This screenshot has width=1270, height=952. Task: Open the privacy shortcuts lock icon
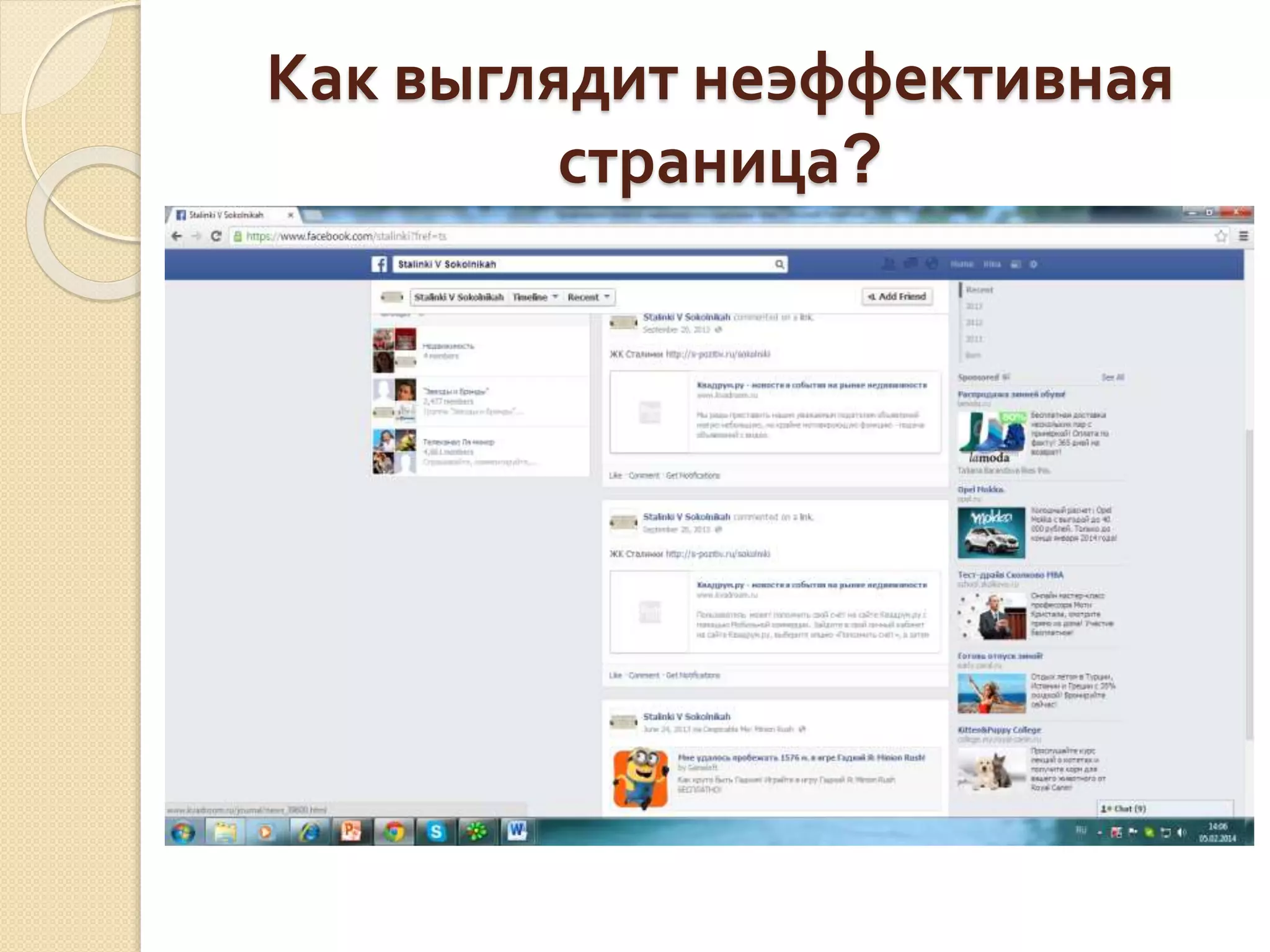pyautogui.click(x=1016, y=265)
